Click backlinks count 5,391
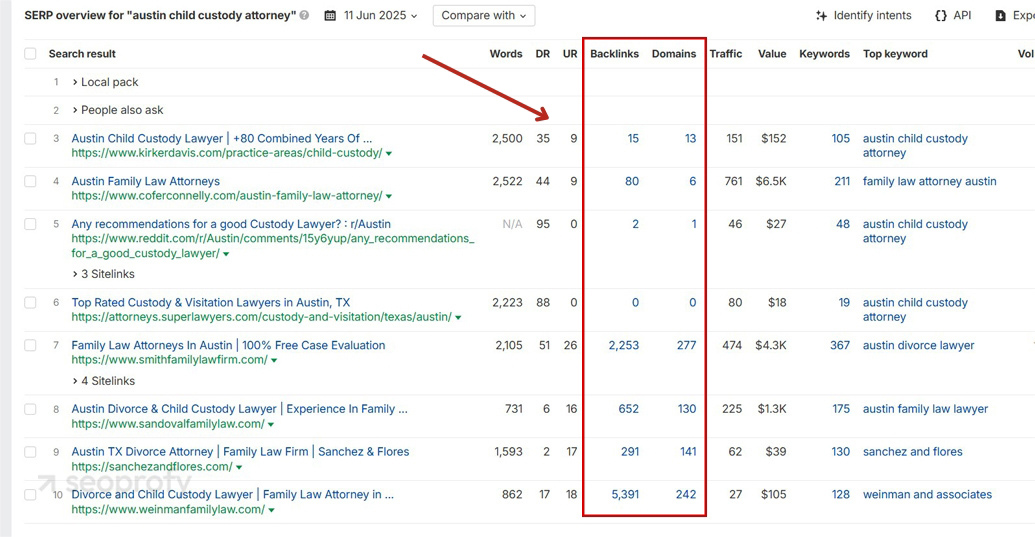The width and height of the screenshot is (1035, 537). pyautogui.click(x=625, y=494)
